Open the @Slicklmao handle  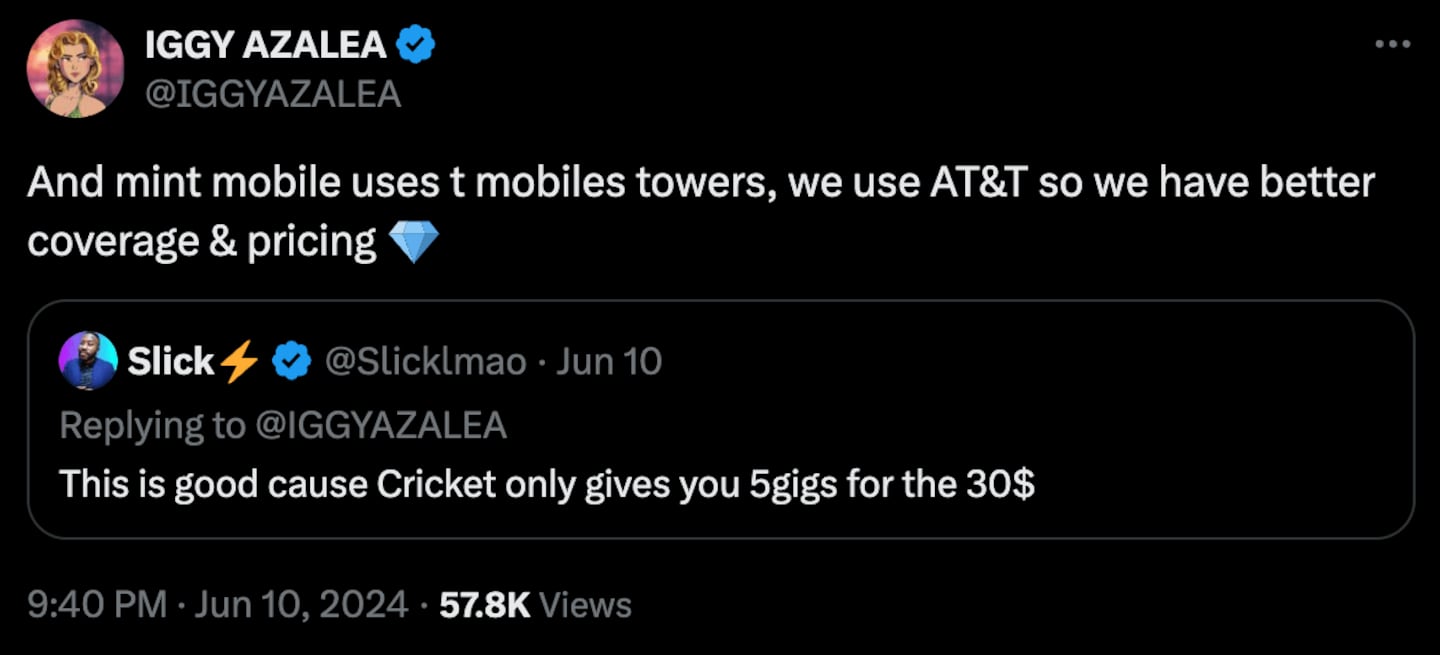click(426, 361)
